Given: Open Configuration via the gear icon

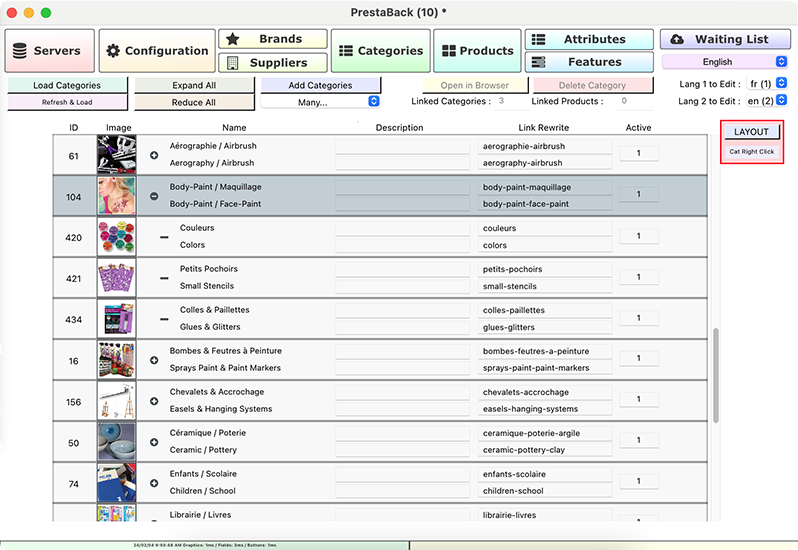Looking at the screenshot, I should 113,51.
